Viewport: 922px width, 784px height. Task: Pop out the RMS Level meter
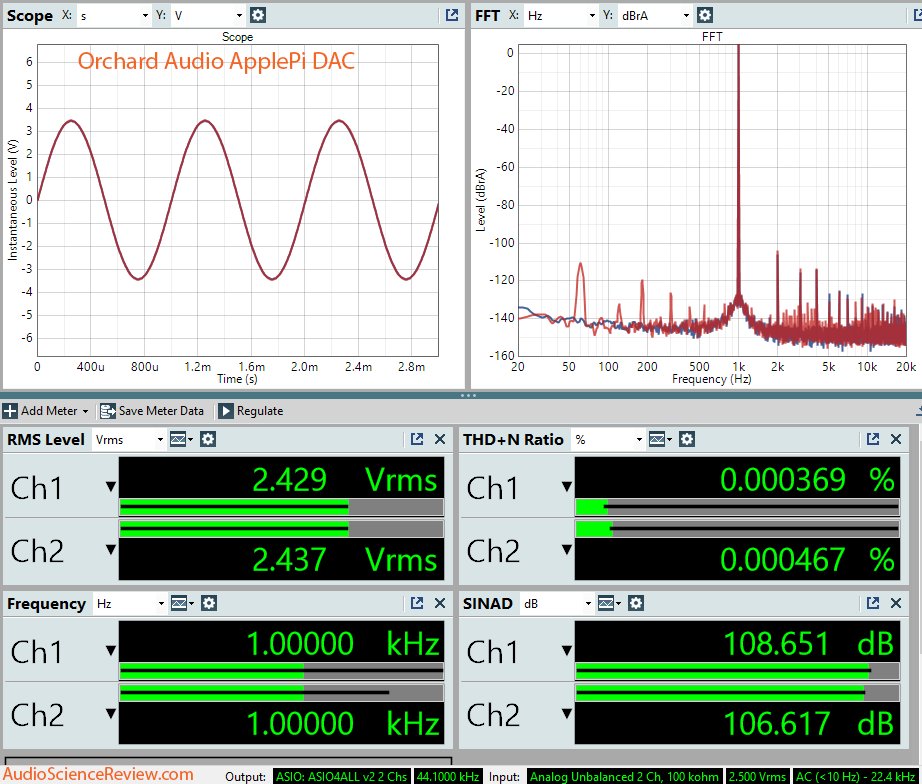[x=417, y=439]
